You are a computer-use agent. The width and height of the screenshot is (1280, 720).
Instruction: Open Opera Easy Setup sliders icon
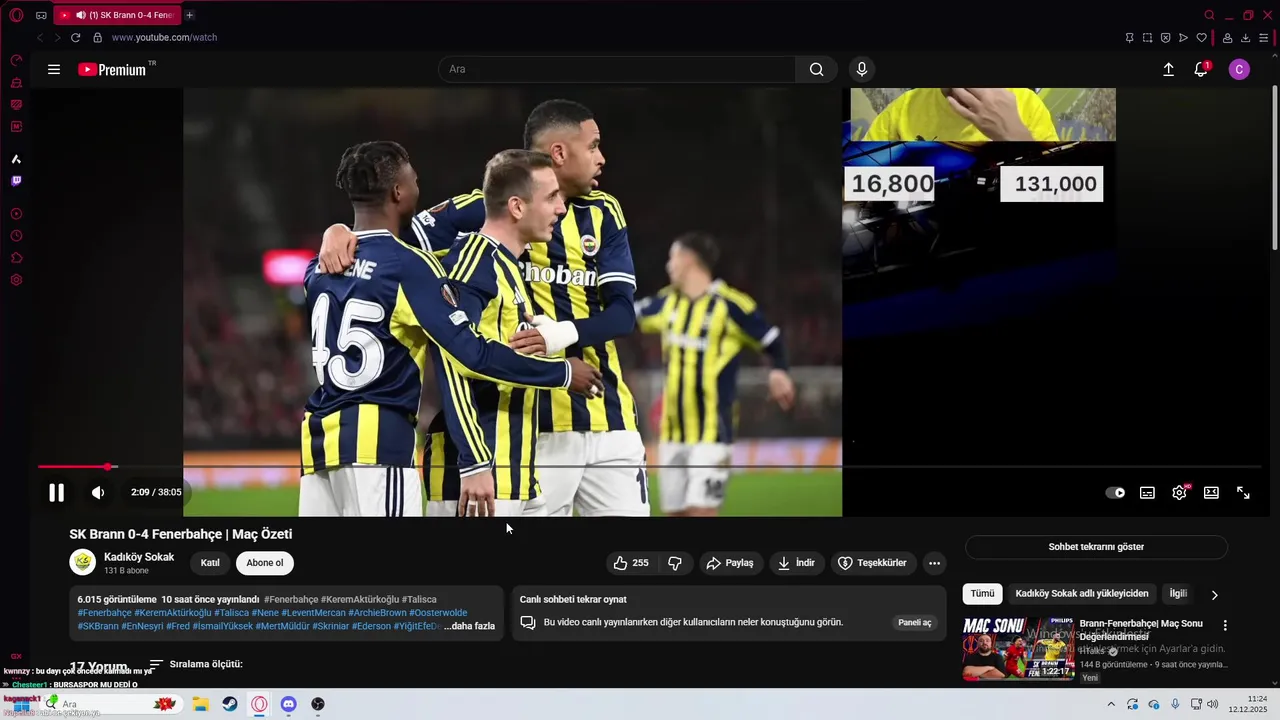1263,38
